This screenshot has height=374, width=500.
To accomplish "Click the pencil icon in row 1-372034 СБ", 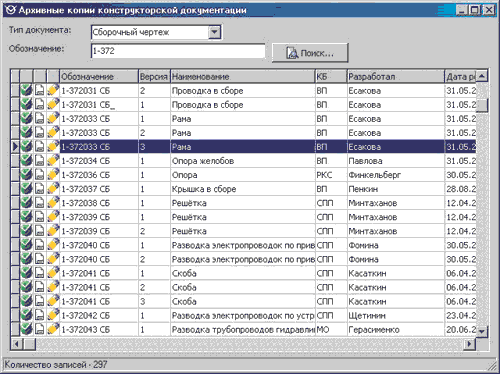I will [53, 161].
